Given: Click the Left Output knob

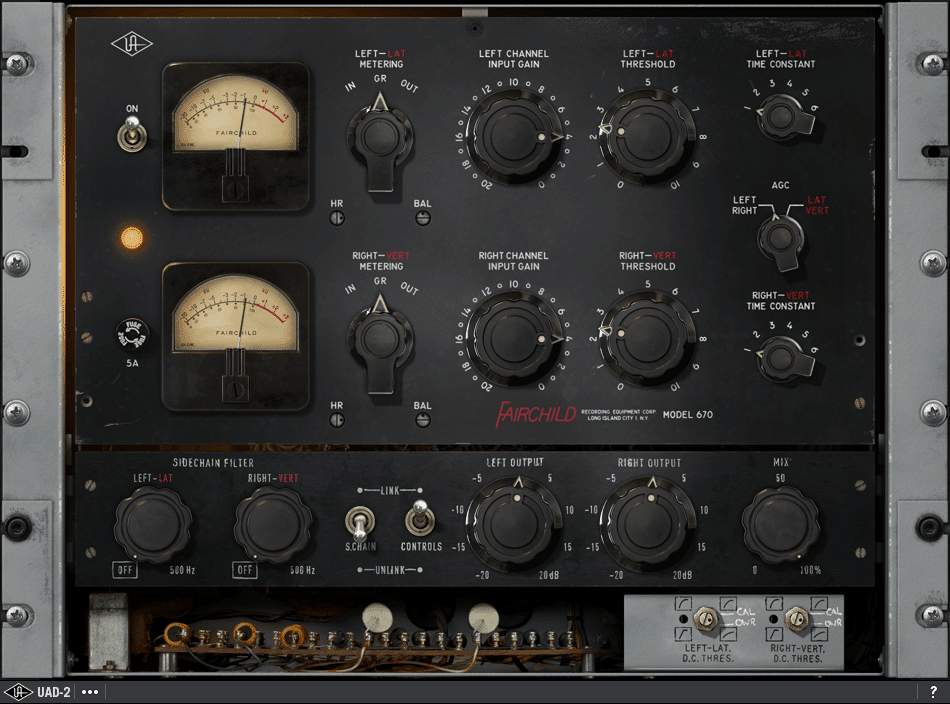Looking at the screenshot, I should pyautogui.click(x=515, y=524).
